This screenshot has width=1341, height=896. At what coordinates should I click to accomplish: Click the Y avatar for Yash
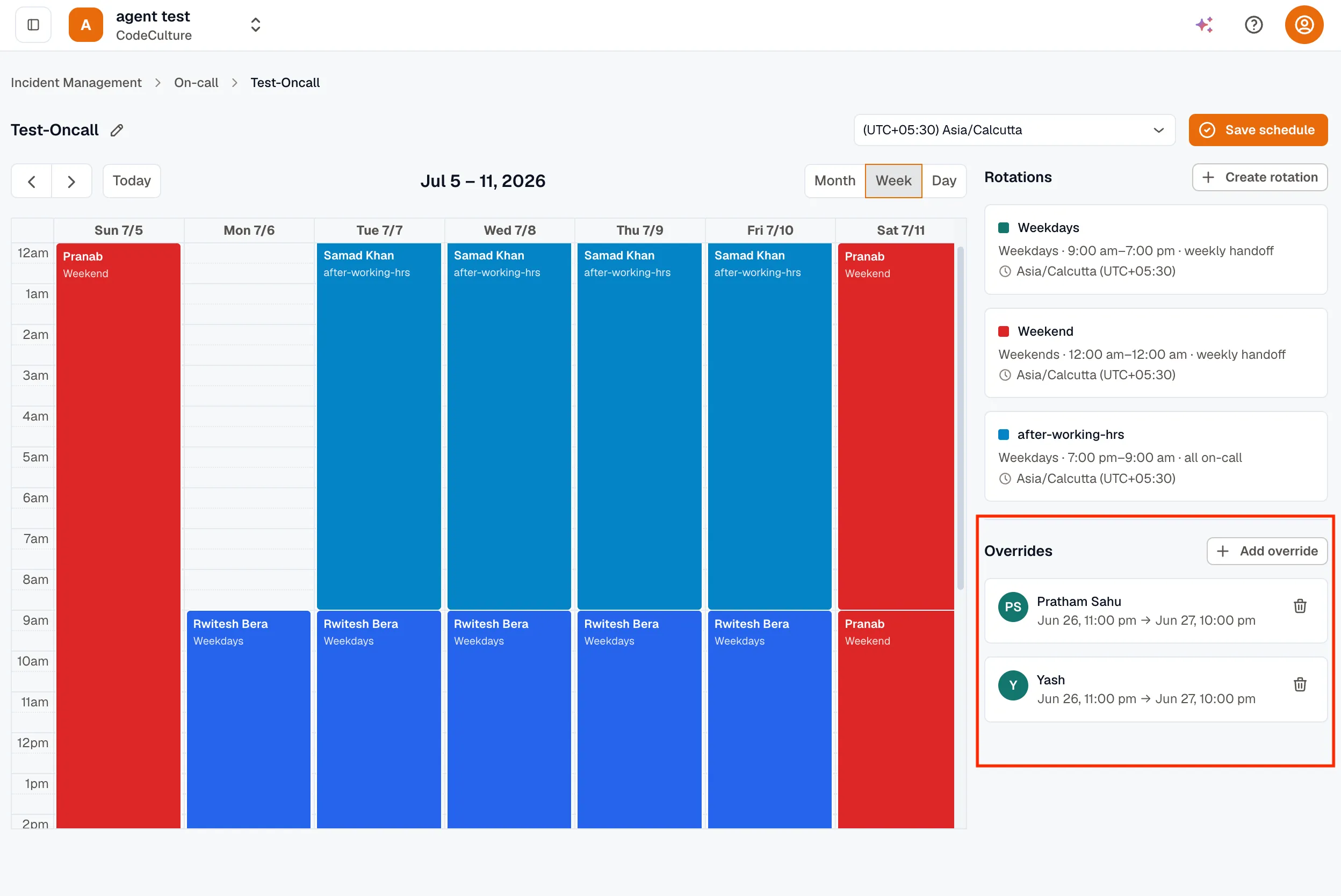click(1013, 685)
